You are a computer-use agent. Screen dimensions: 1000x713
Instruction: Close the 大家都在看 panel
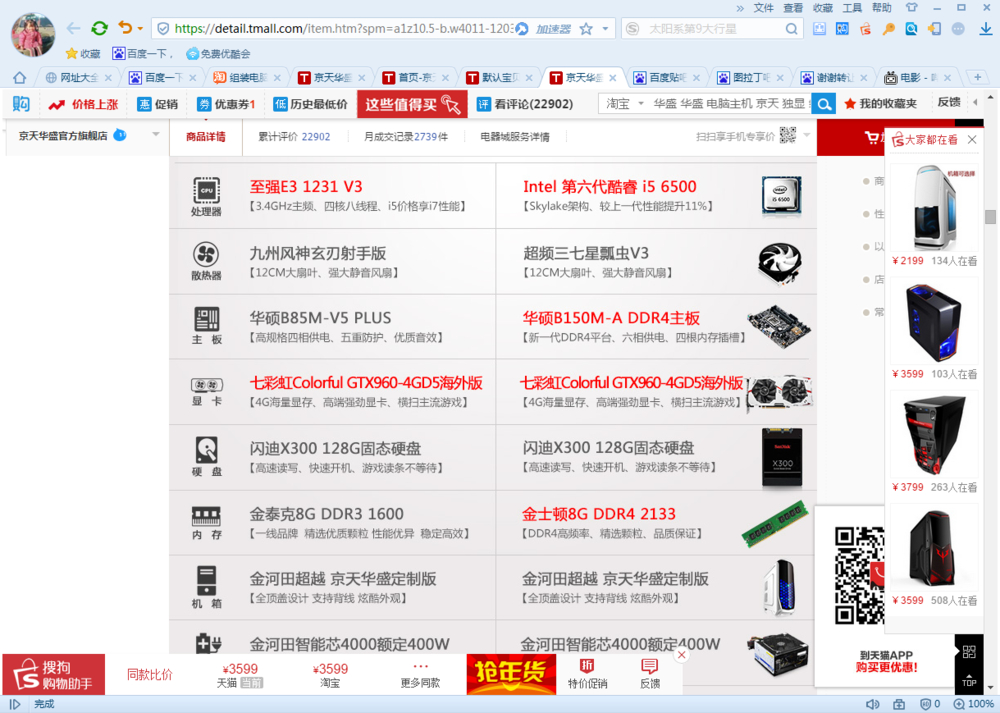(972, 140)
